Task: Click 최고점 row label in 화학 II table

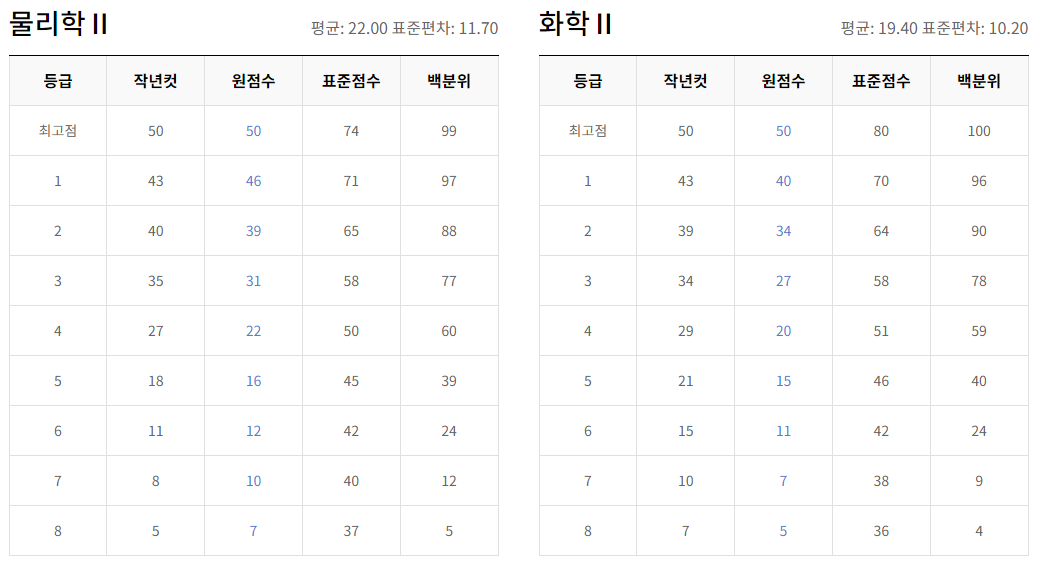Action: [x=588, y=131]
